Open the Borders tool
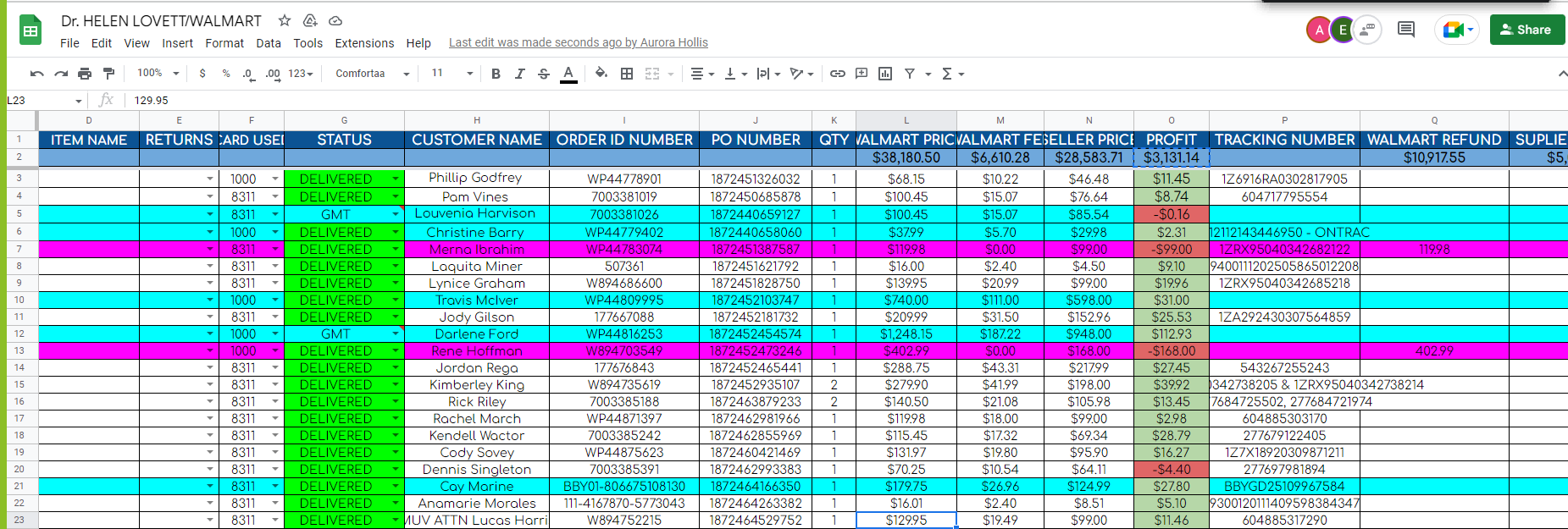This screenshot has height=529, width=1568. click(627, 74)
